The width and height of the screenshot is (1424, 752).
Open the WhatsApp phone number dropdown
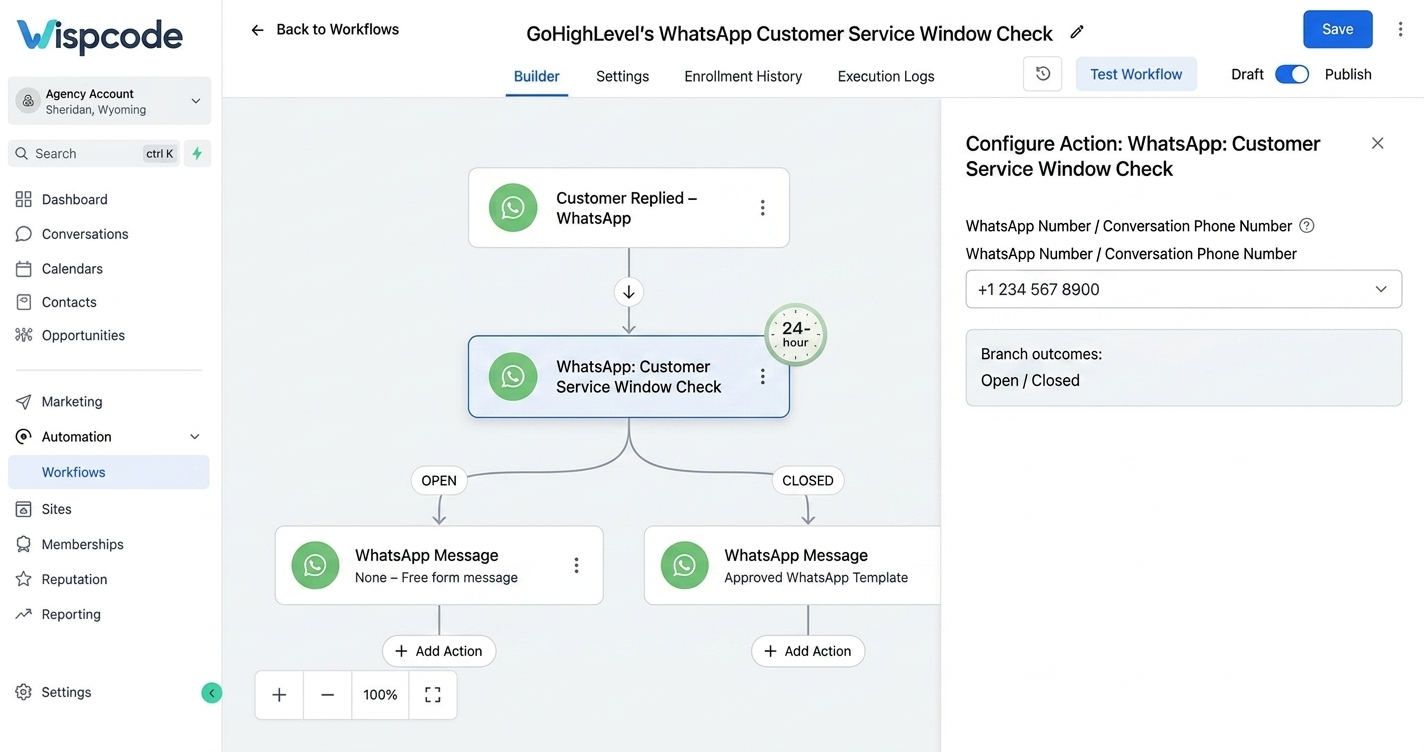point(1184,289)
